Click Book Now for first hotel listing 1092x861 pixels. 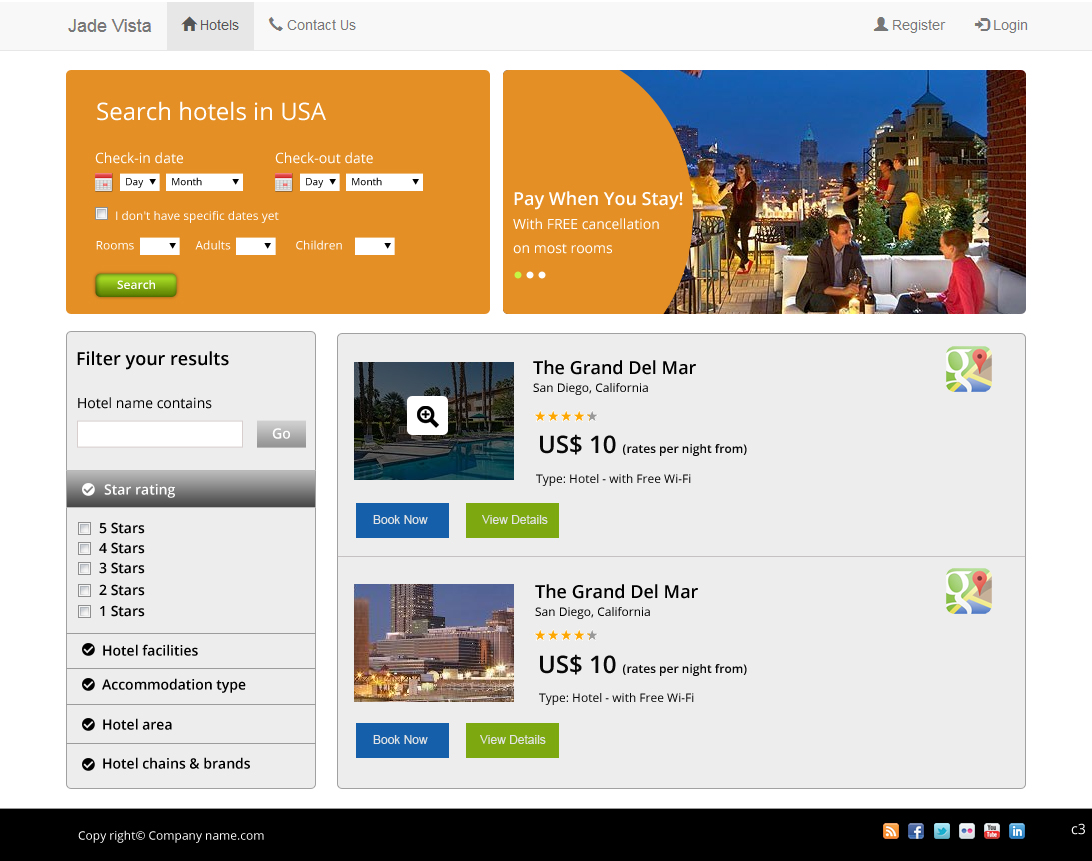(x=402, y=520)
